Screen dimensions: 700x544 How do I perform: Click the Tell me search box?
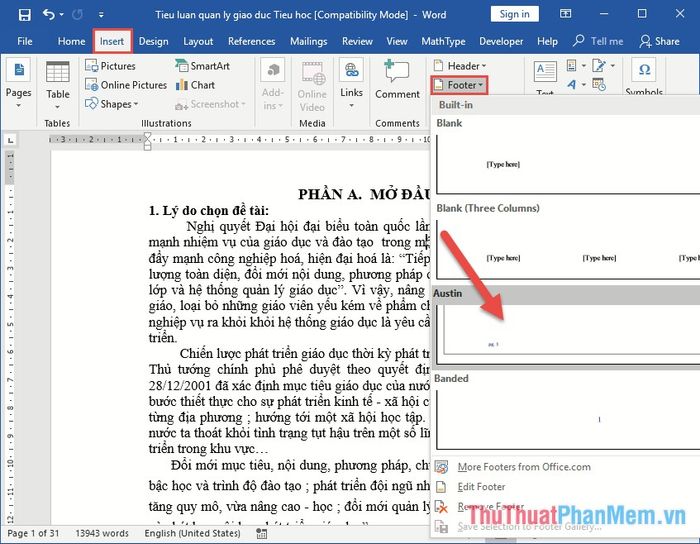click(598, 42)
